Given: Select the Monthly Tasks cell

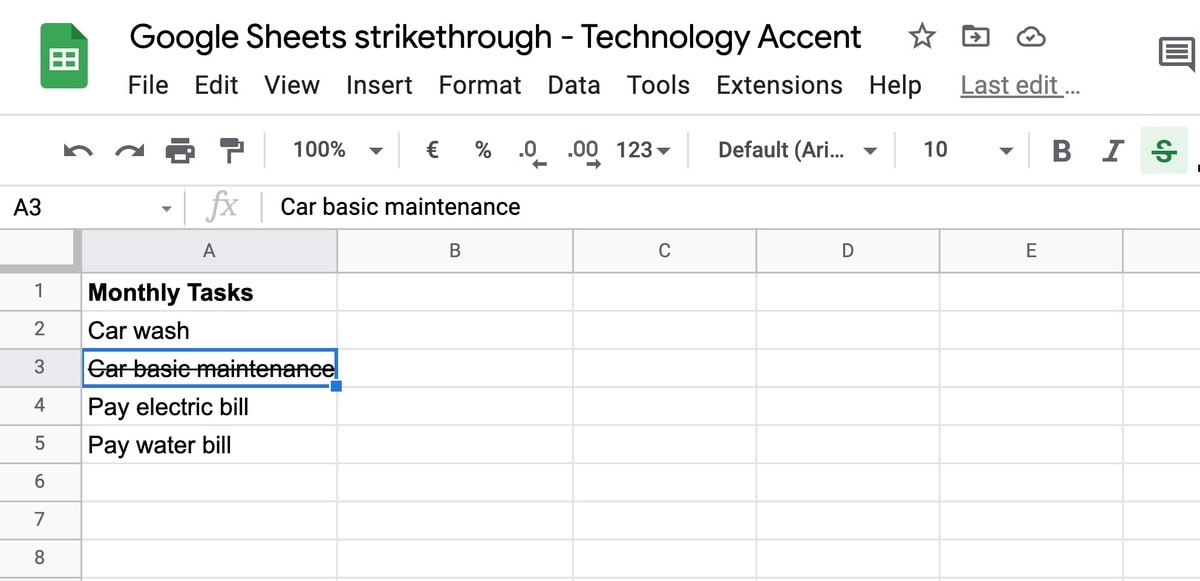Looking at the screenshot, I should click(x=209, y=292).
